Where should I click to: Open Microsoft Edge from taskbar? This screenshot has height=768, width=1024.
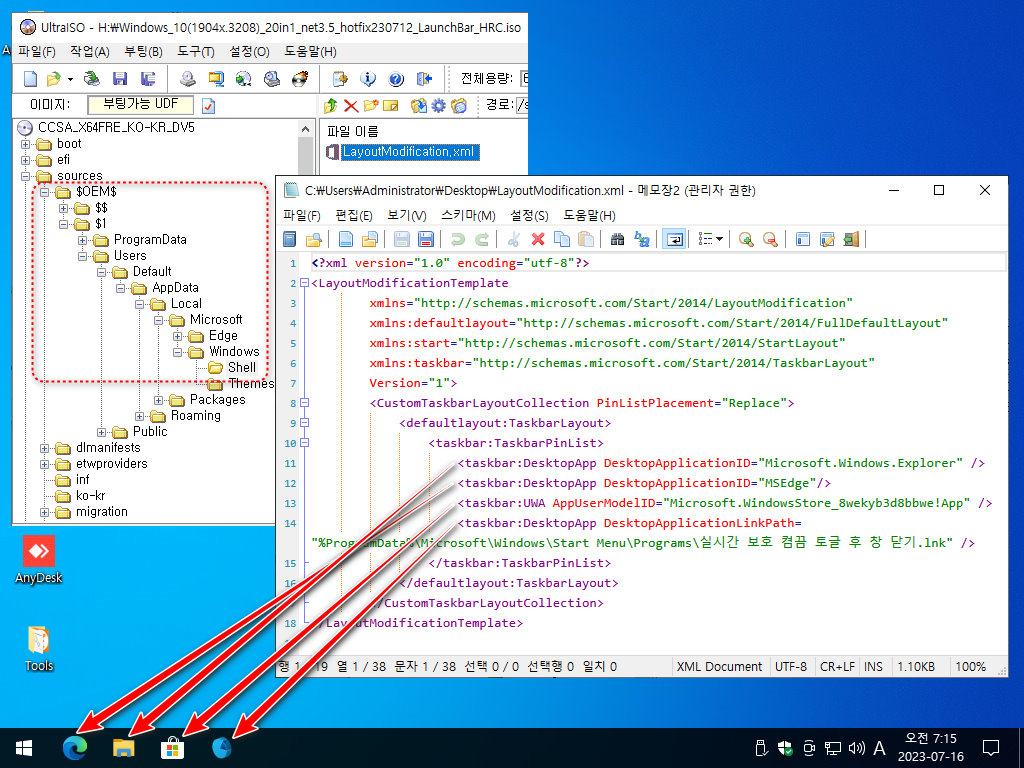pyautogui.click(x=74, y=748)
